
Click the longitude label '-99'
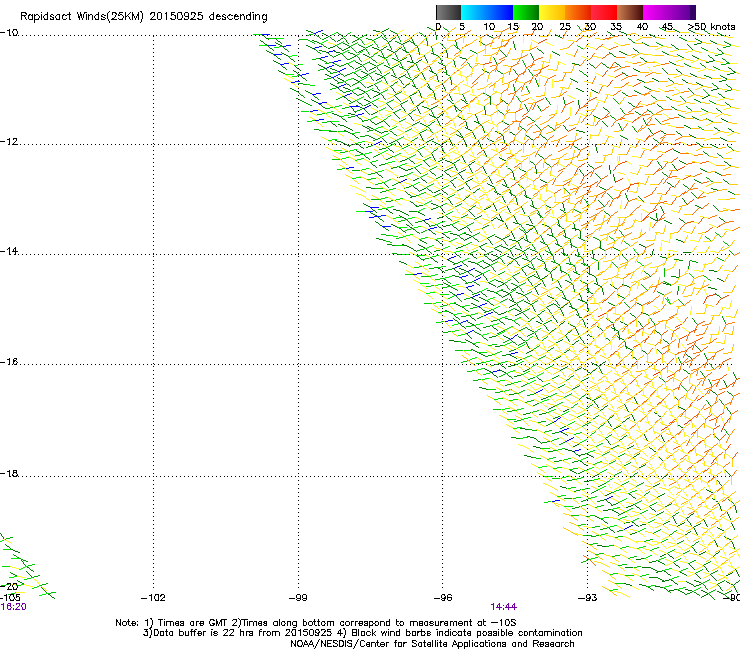point(298,598)
